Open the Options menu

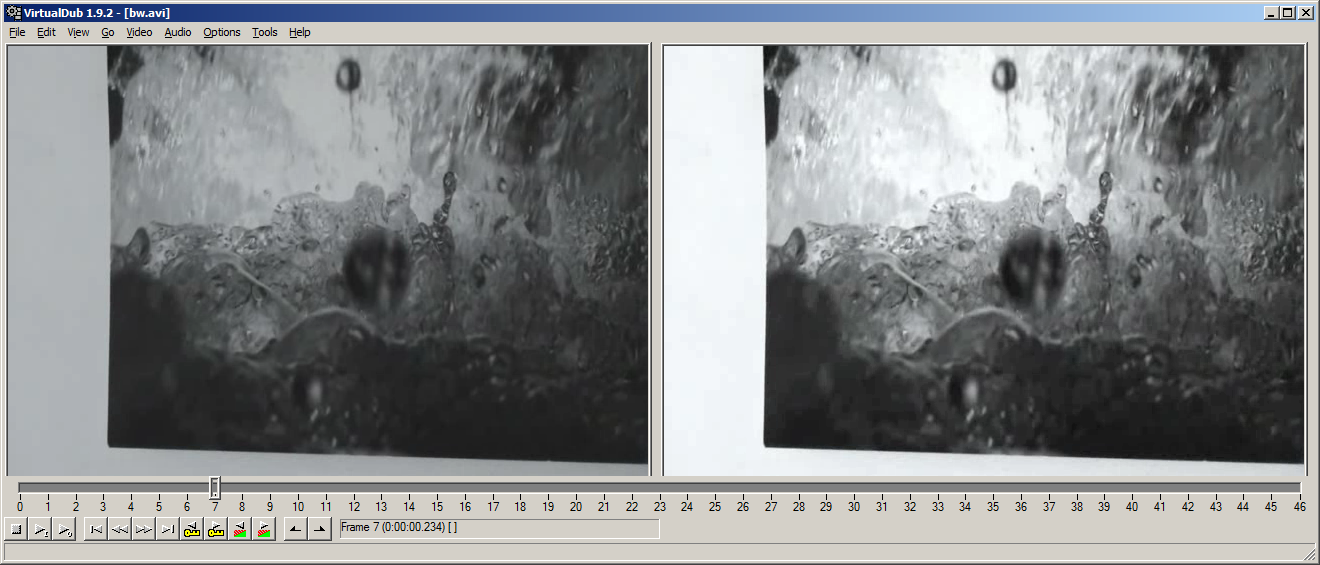pos(222,32)
